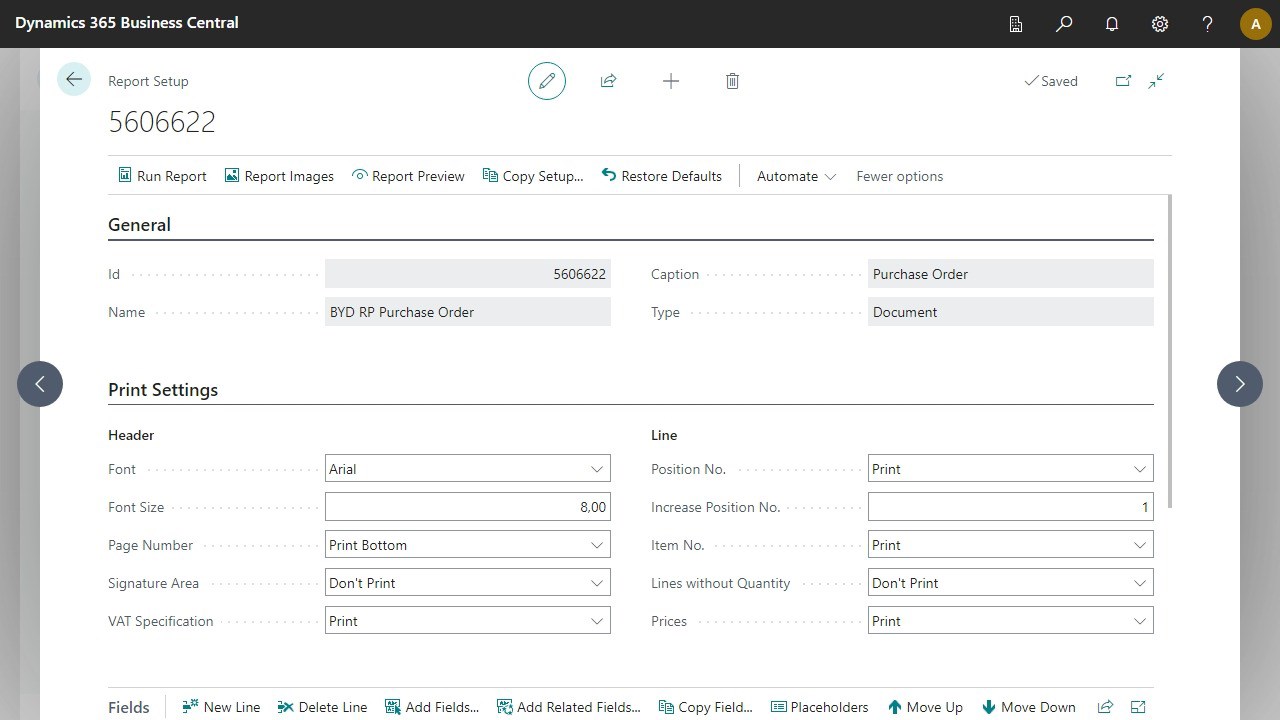This screenshot has width=1280, height=720.
Task: Click Restore Defaults action
Action: point(661,176)
